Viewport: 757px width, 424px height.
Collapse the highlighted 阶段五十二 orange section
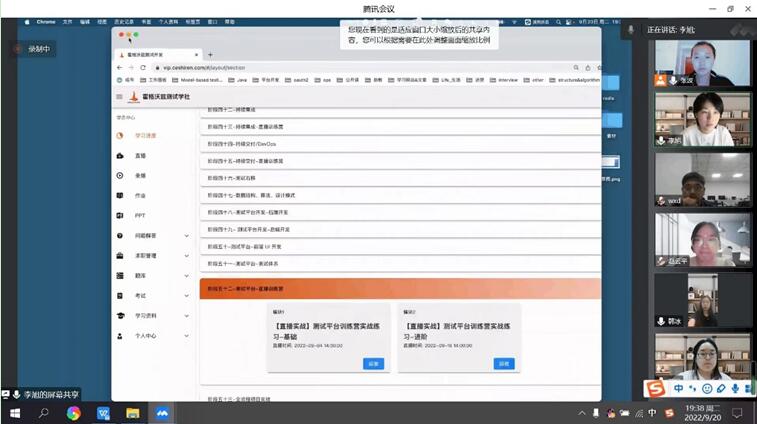(400, 289)
